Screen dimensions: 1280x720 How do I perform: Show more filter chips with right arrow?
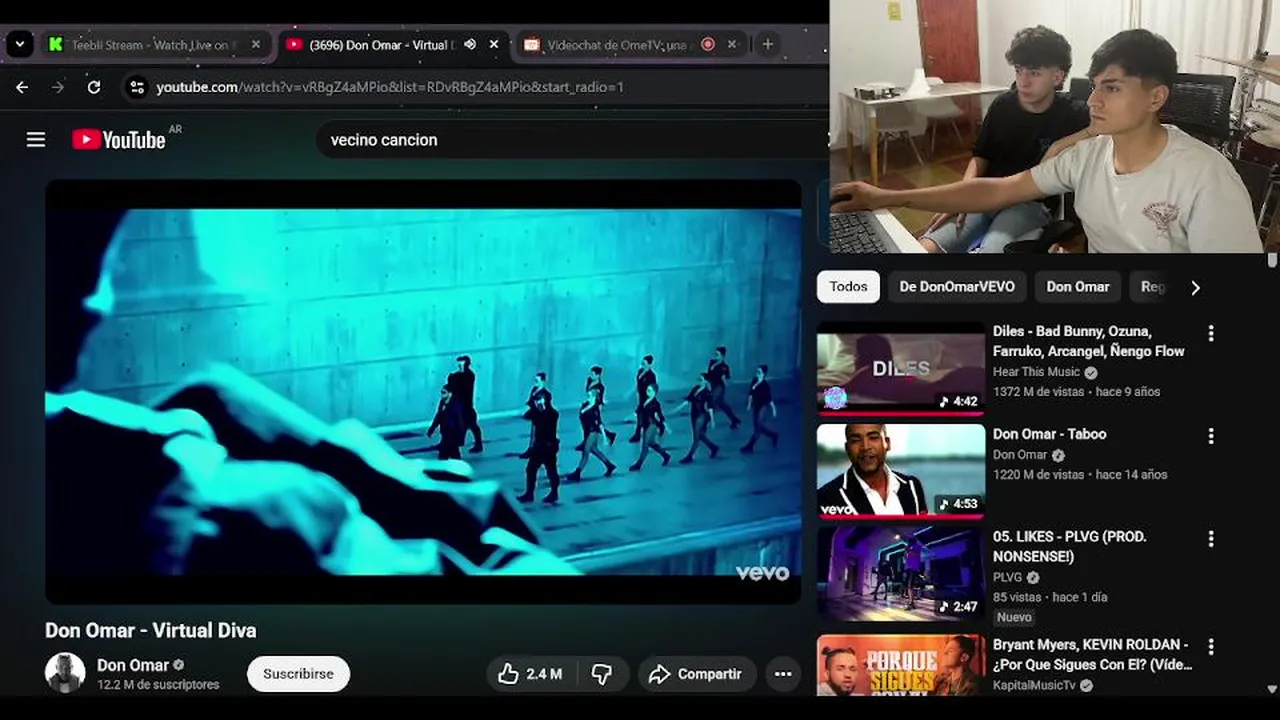[1195, 287]
